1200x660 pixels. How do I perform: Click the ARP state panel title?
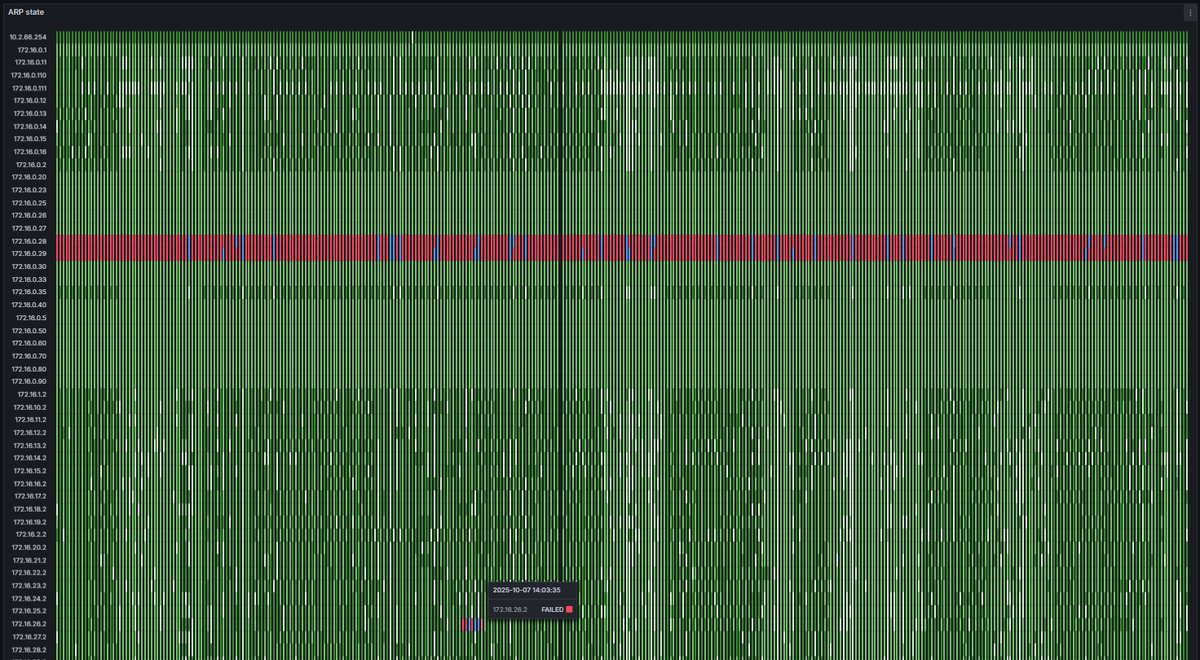pos(26,12)
